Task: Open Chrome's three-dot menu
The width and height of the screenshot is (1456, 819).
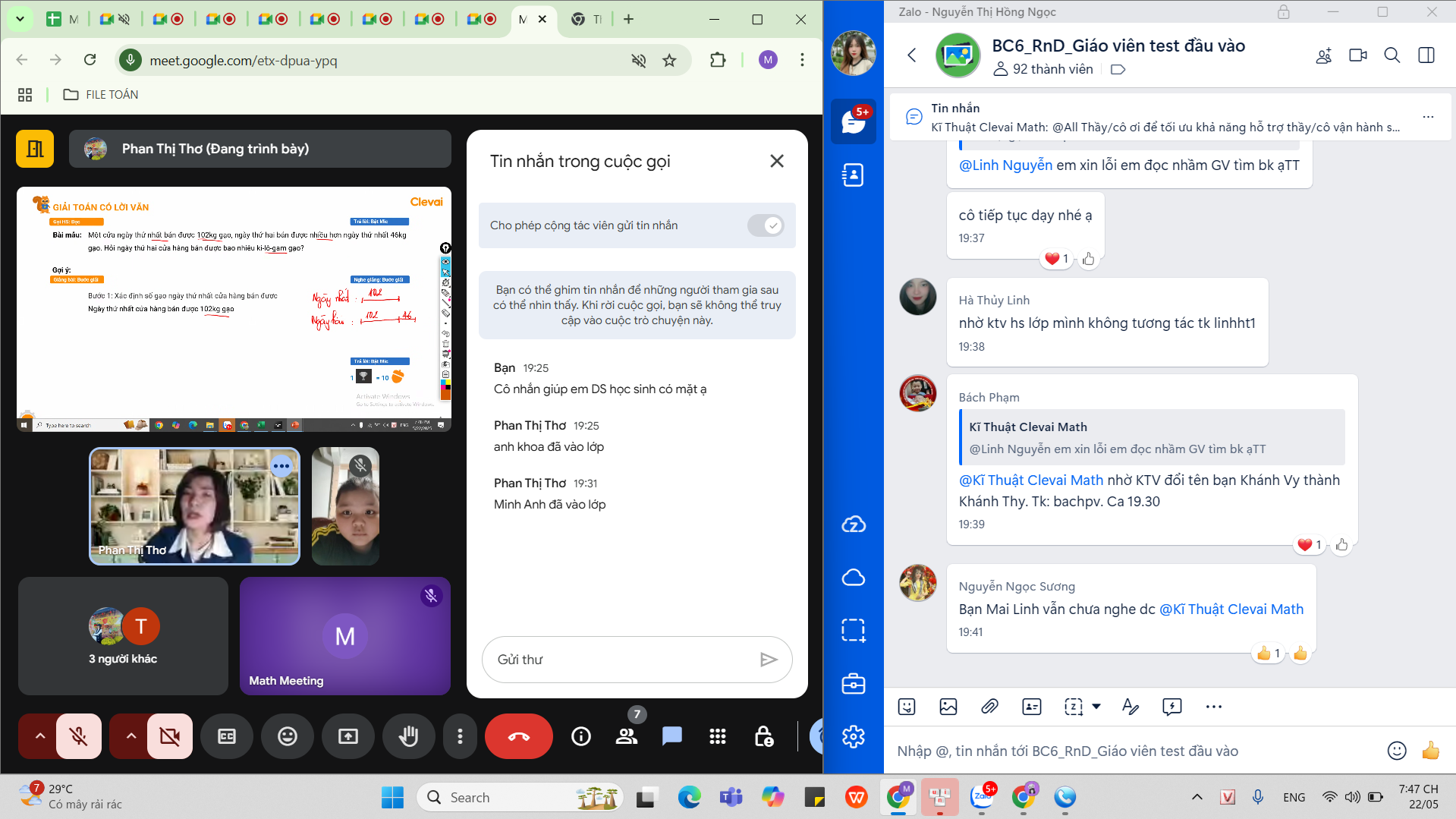Action: [x=802, y=60]
